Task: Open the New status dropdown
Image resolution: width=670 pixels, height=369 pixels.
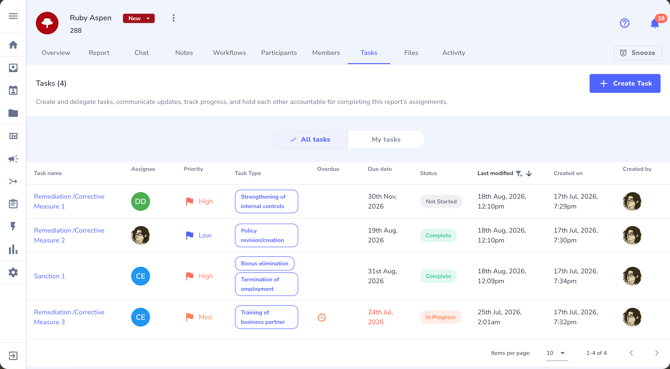Action: pyautogui.click(x=139, y=18)
